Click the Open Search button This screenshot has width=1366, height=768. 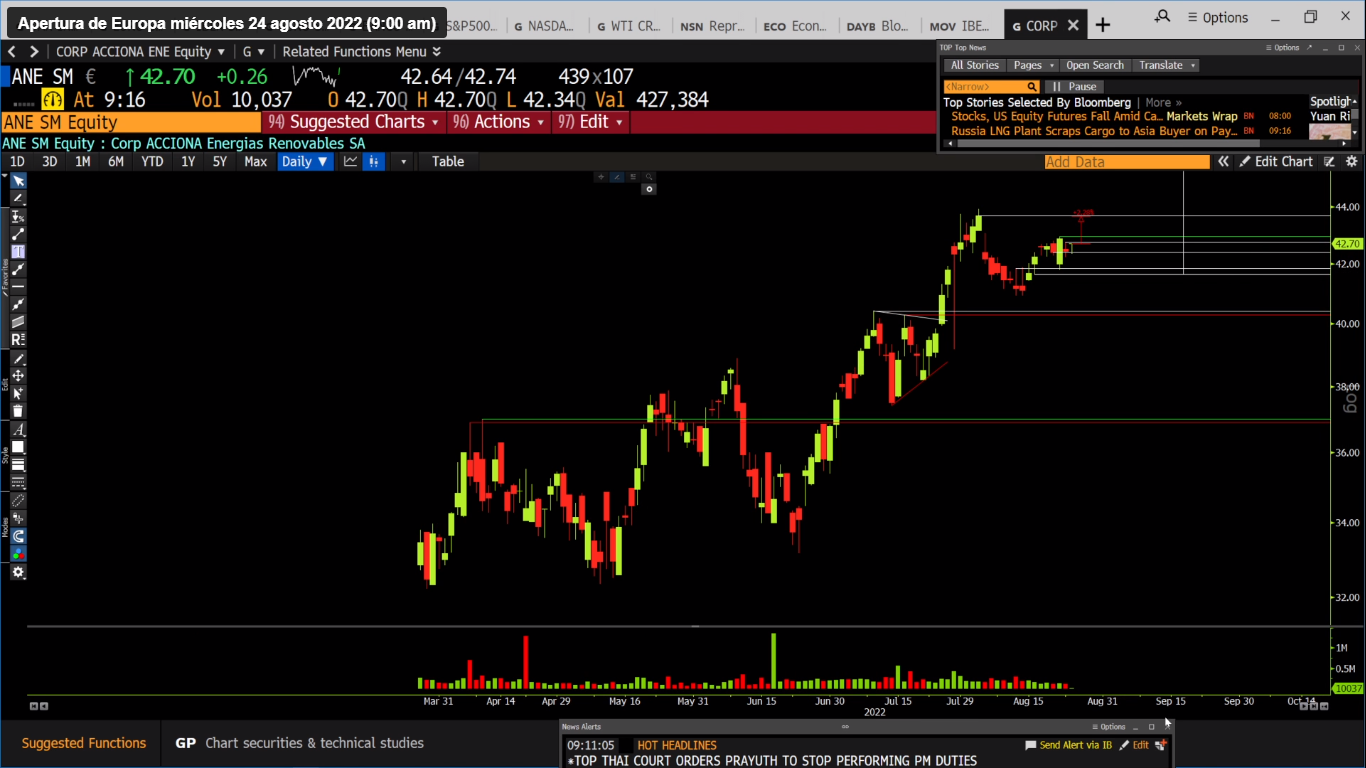[1095, 65]
